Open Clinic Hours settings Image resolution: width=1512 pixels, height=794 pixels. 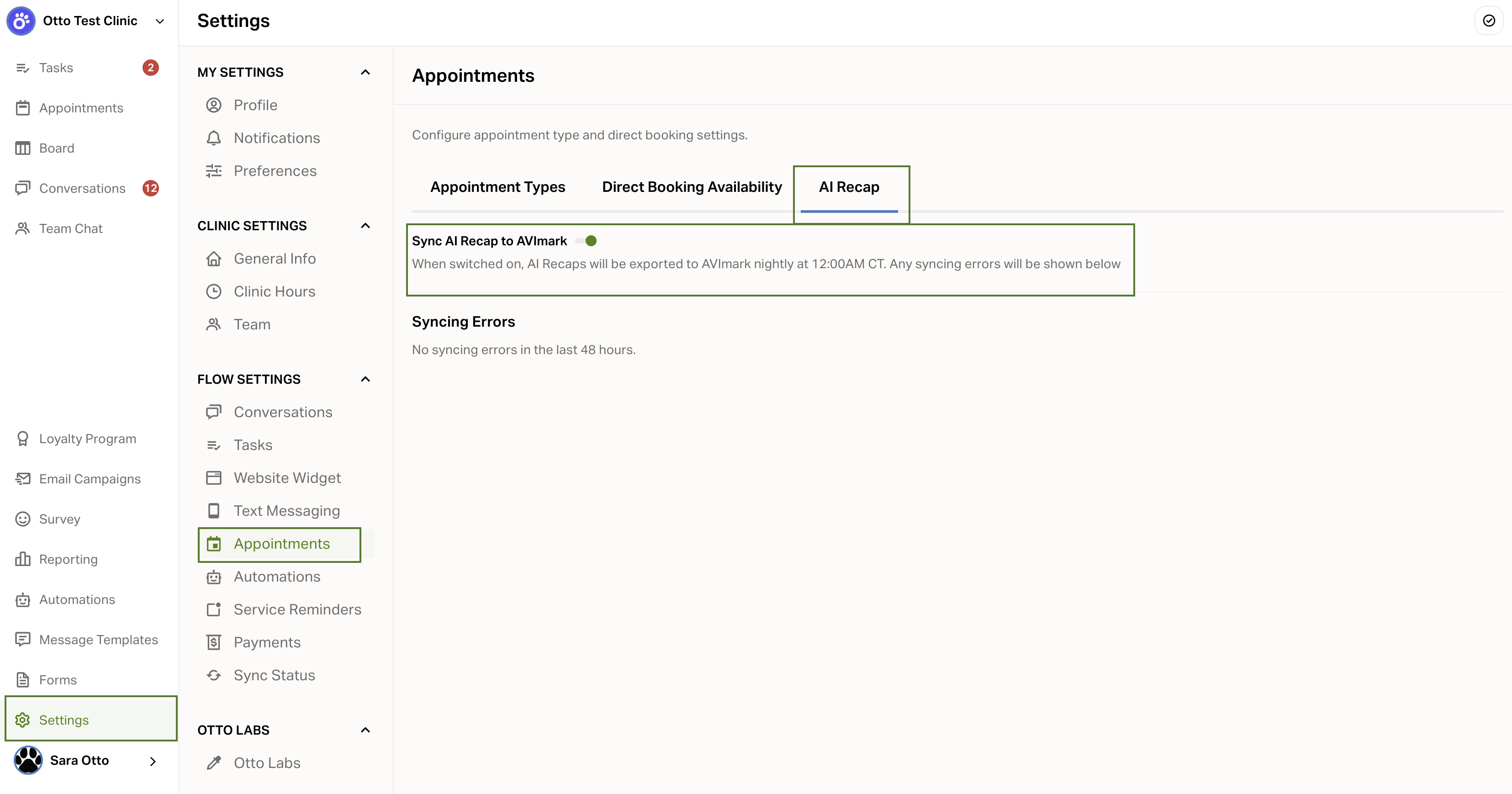274,291
